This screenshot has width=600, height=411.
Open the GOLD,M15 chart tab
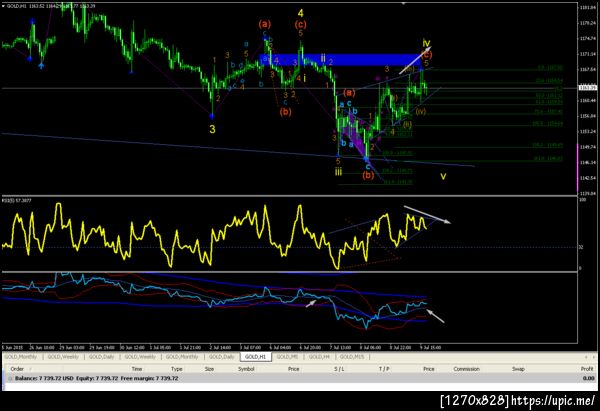(x=352, y=357)
